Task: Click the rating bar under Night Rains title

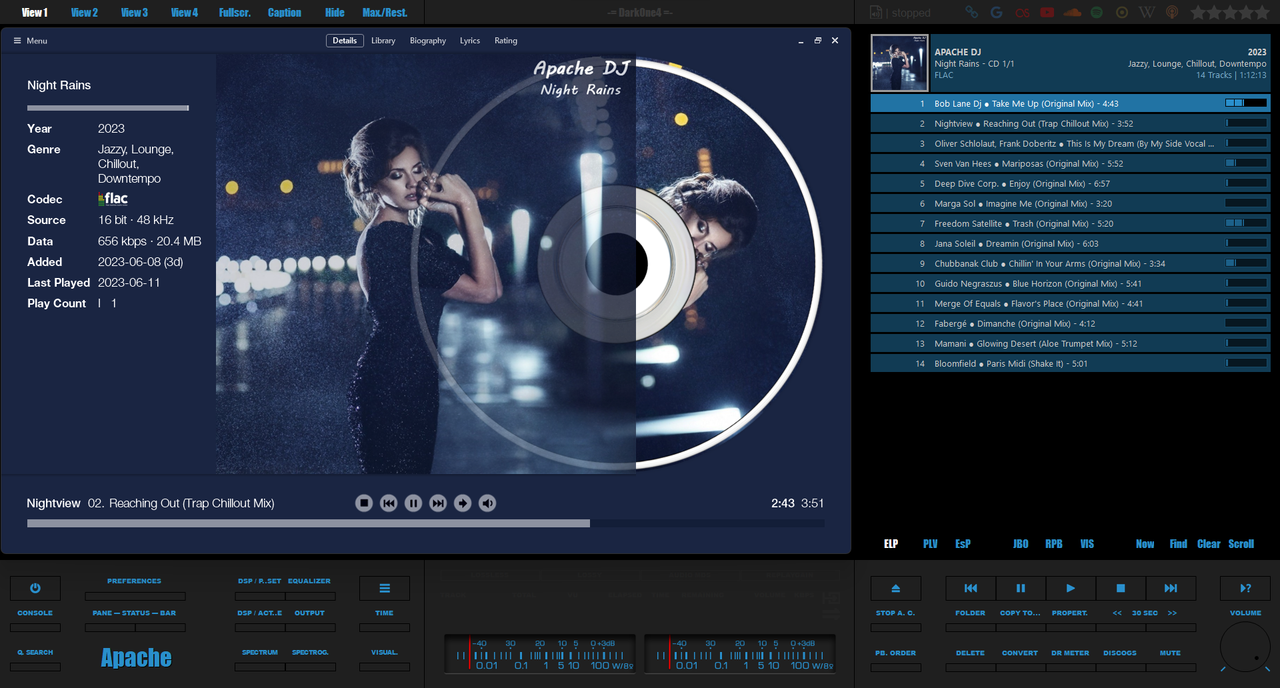Action: point(108,108)
